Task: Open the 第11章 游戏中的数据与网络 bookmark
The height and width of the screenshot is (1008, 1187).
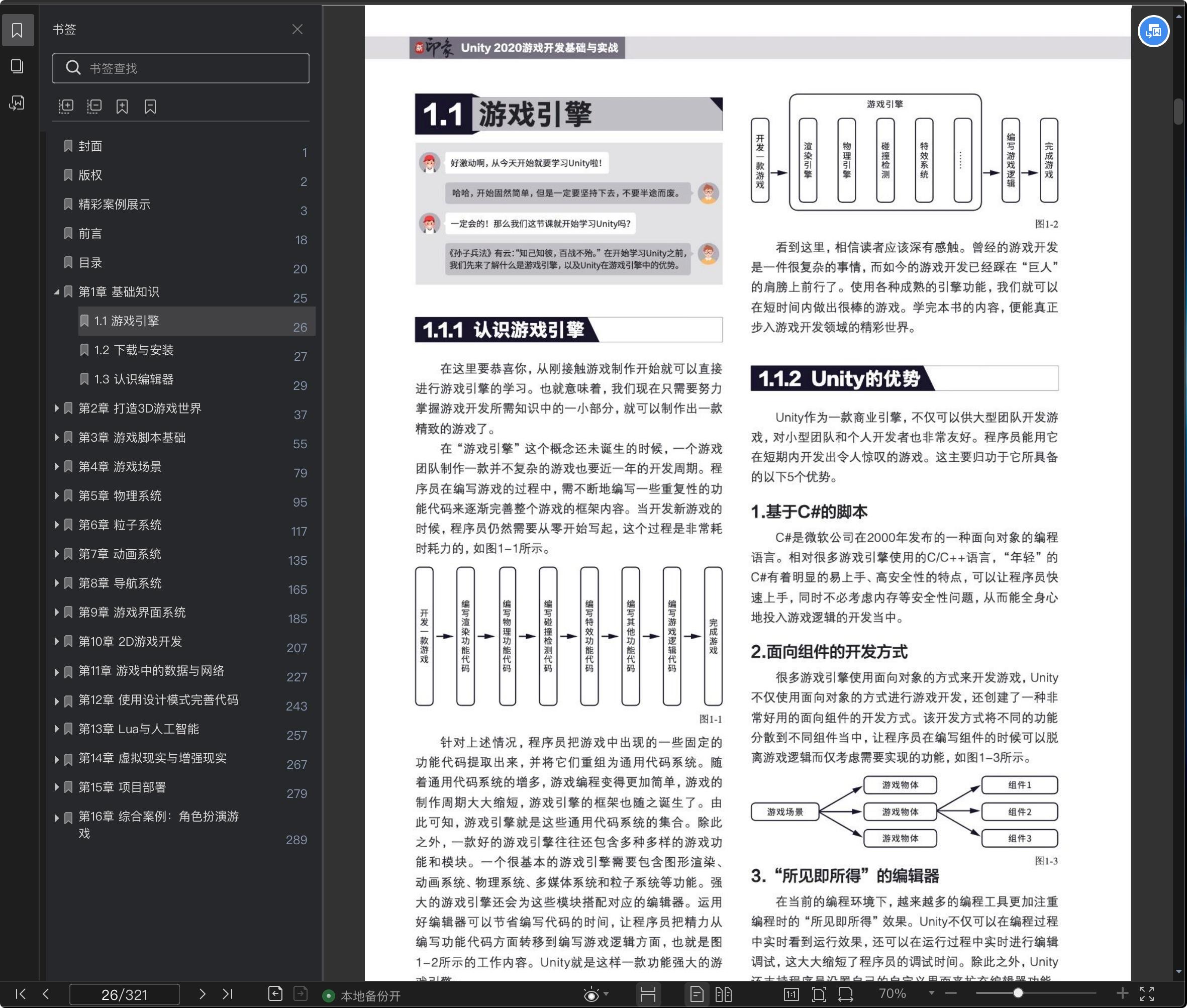Action: (x=151, y=671)
